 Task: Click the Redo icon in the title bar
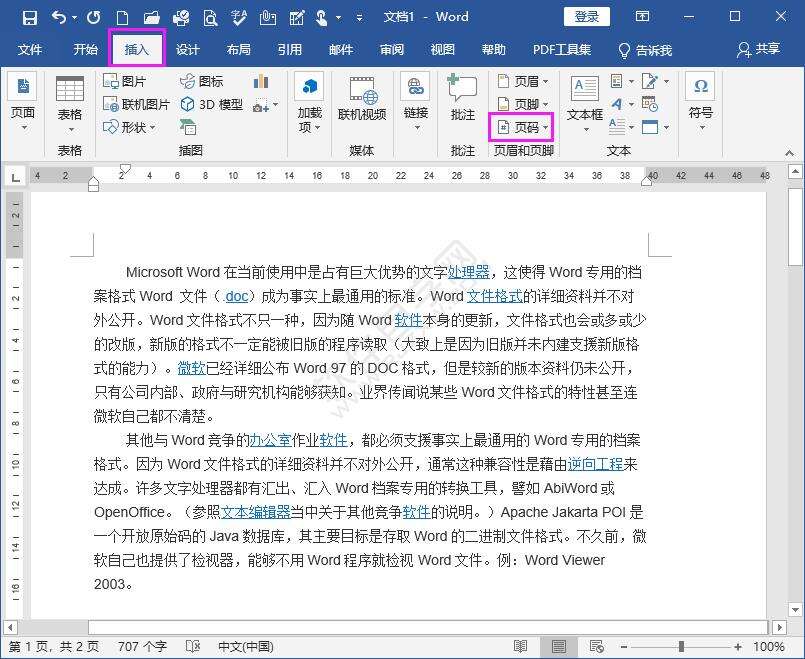[93, 17]
